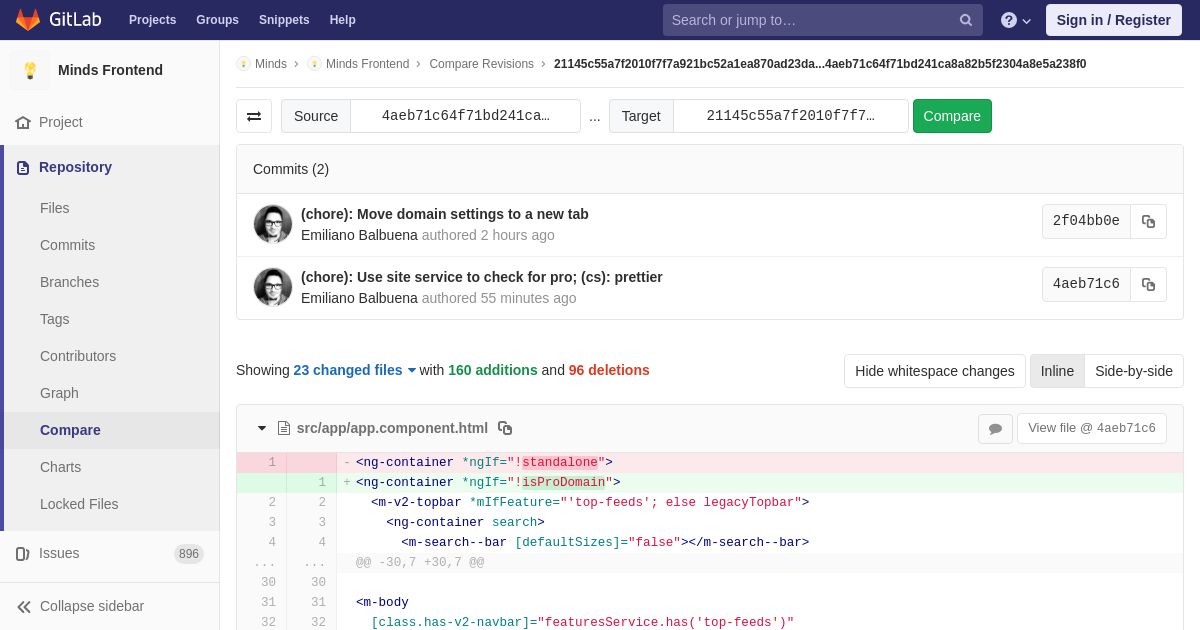Open the help menu question icon

(1016, 20)
